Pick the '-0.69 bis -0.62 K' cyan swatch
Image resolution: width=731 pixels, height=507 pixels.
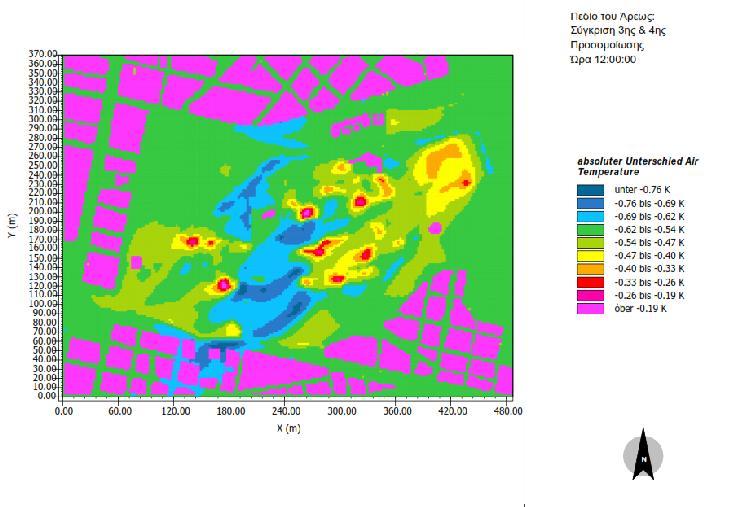coord(590,217)
